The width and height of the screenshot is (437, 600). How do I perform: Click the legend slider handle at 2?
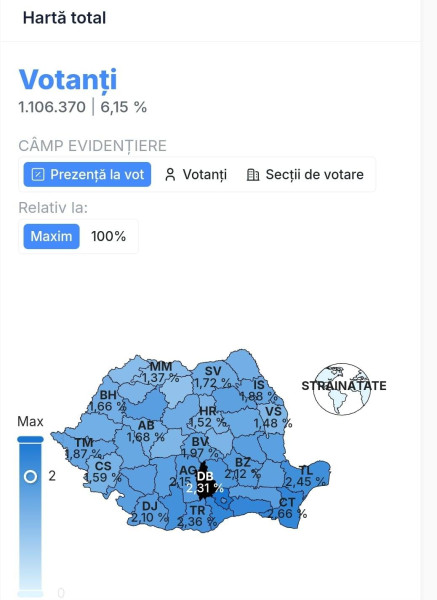point(31,476)
